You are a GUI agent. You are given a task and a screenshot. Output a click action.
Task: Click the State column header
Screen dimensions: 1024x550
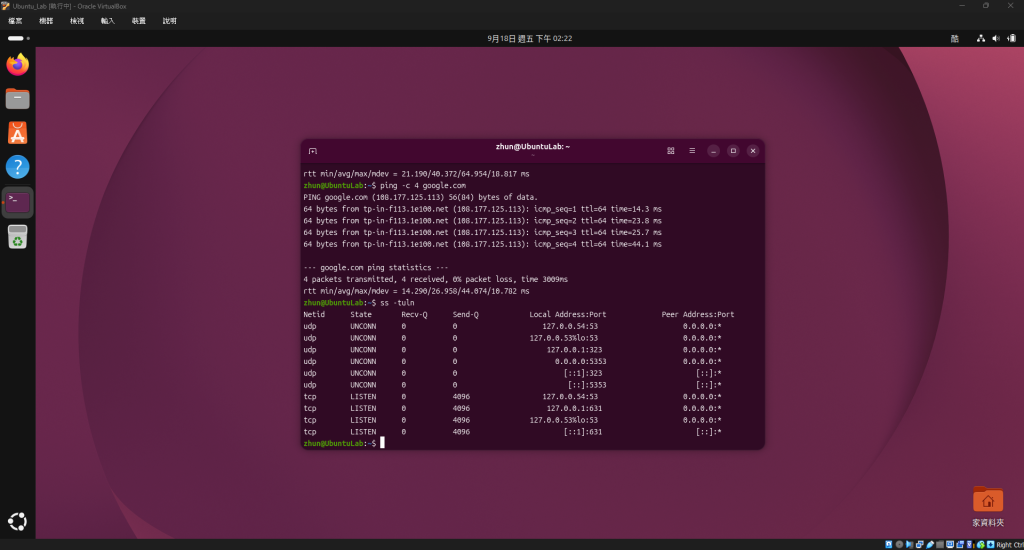[361, 314]
